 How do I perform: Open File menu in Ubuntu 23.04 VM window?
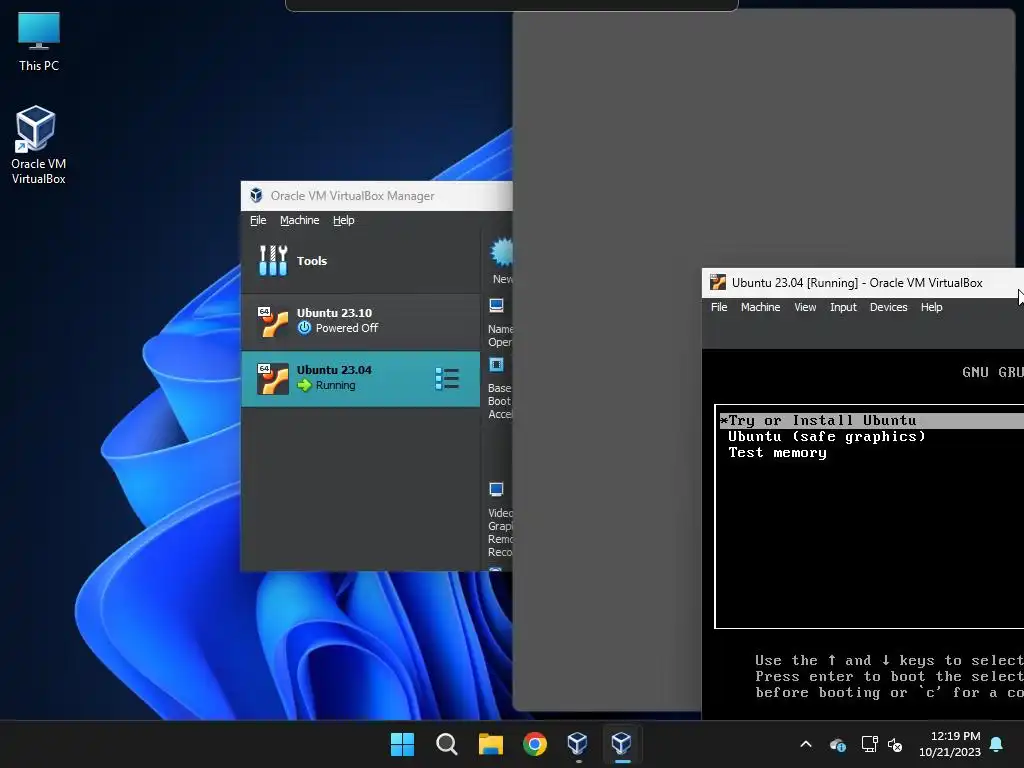719,307
